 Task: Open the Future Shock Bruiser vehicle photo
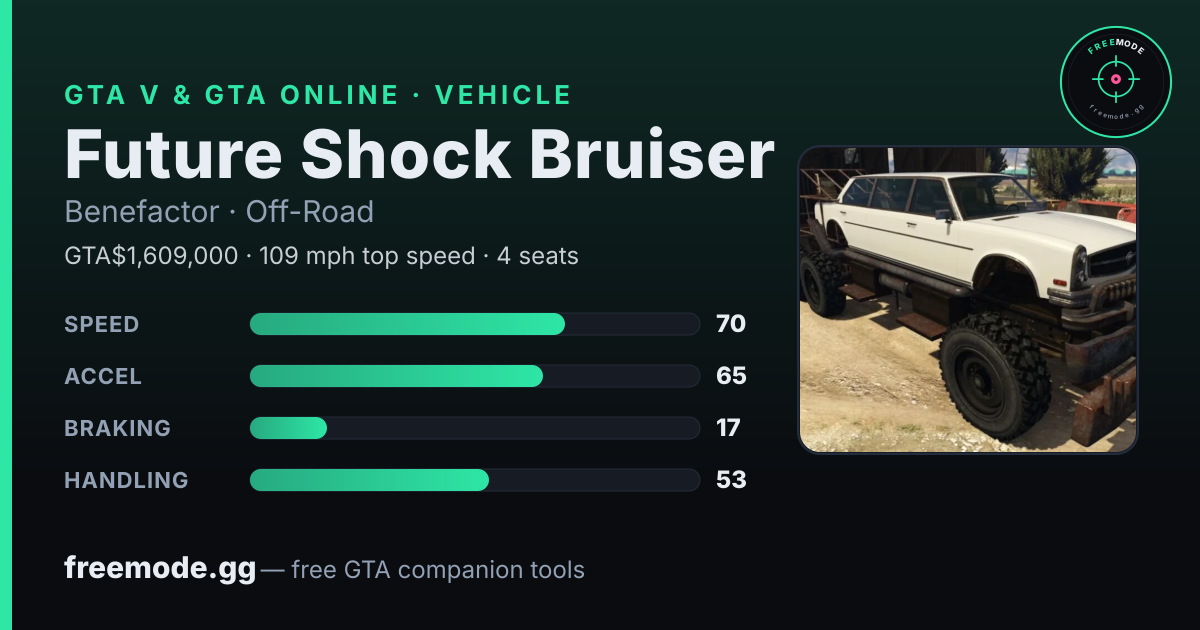(x=968, y=300)
